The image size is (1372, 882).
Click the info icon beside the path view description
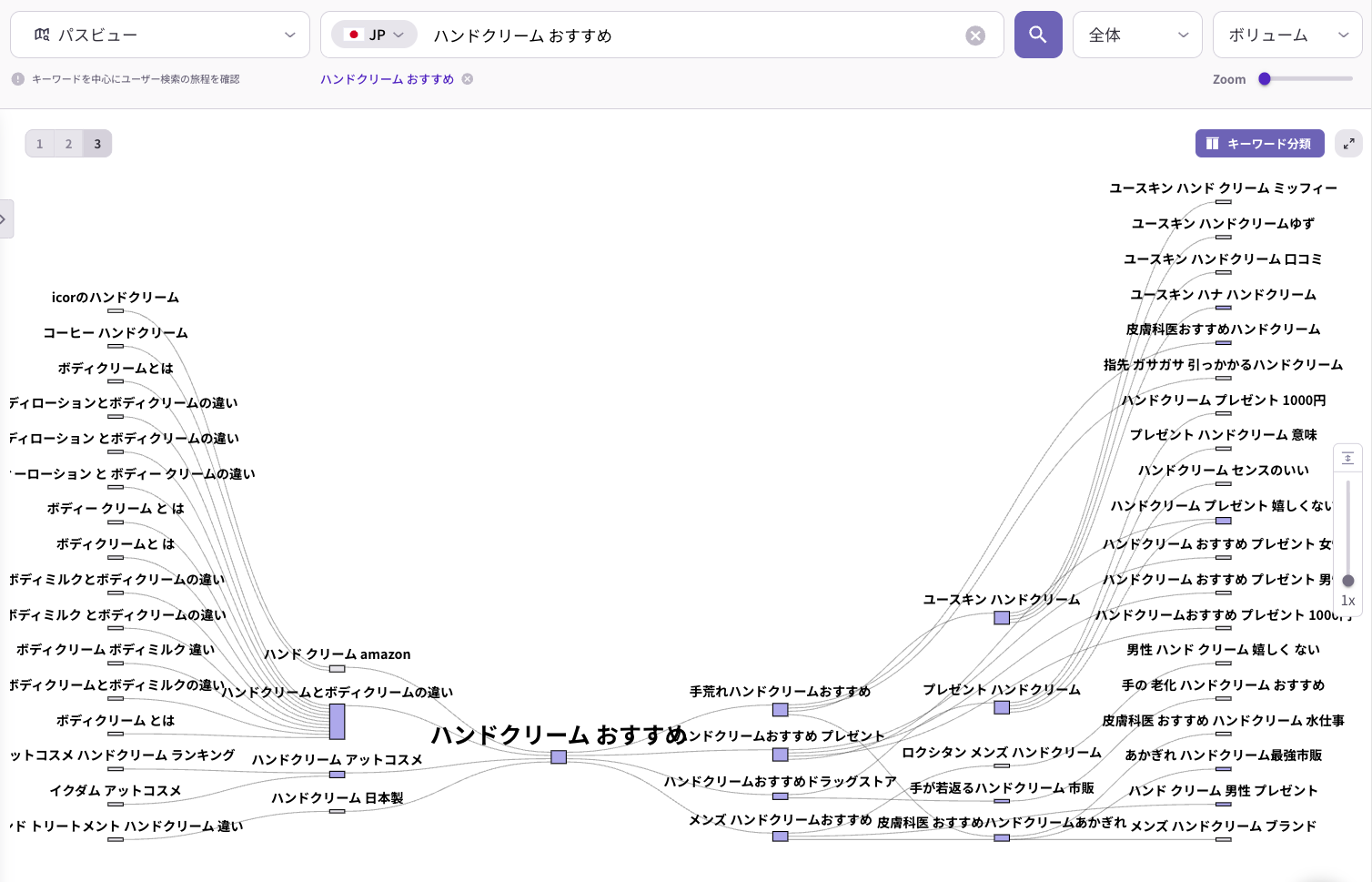17,79
